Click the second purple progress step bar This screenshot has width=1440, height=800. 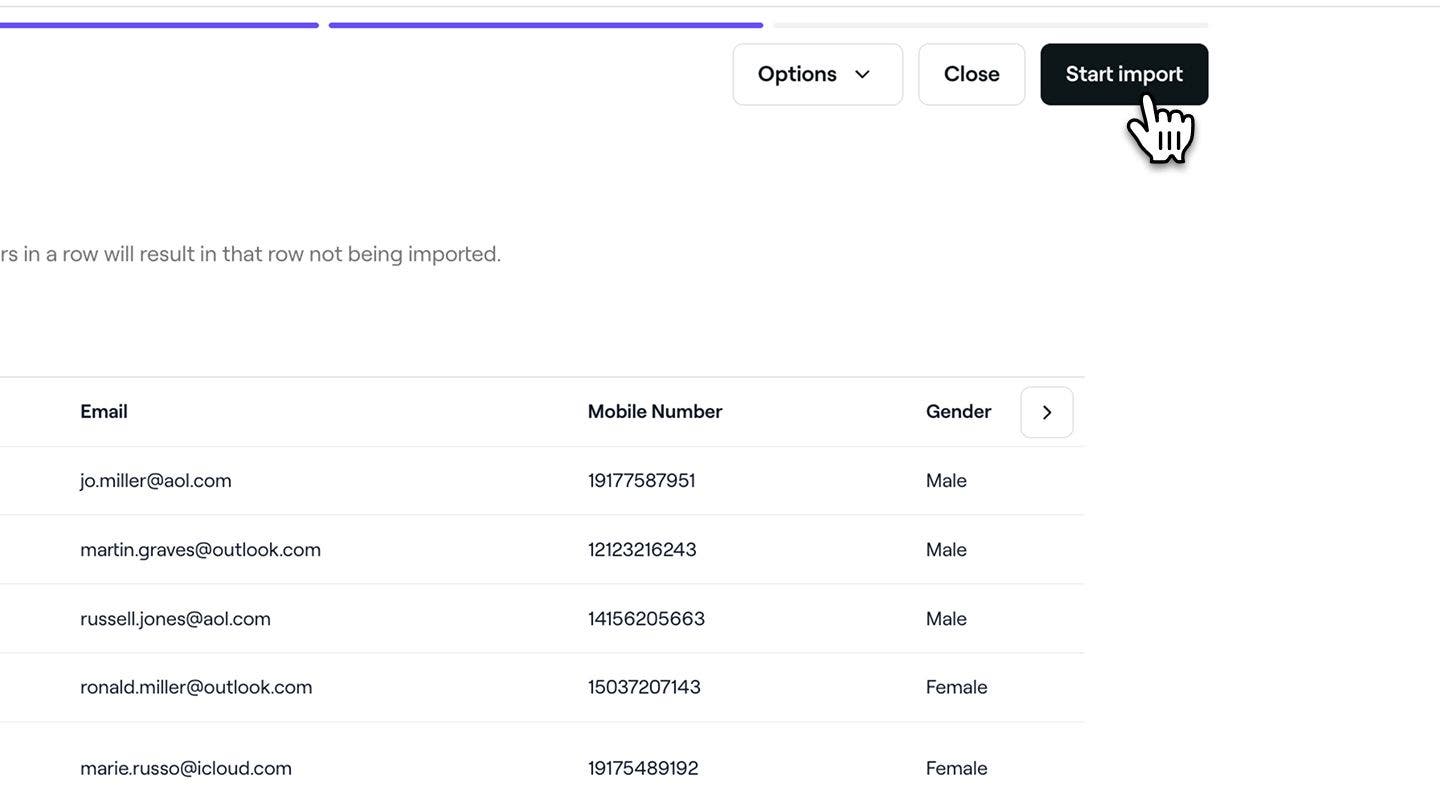pyautogui.click(x=546, y=25)
